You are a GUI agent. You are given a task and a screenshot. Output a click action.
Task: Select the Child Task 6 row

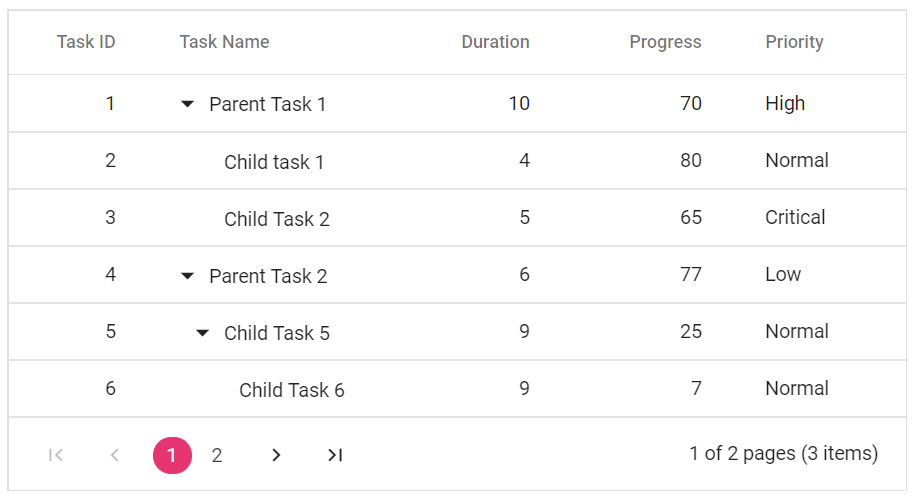tap(457, 389)
